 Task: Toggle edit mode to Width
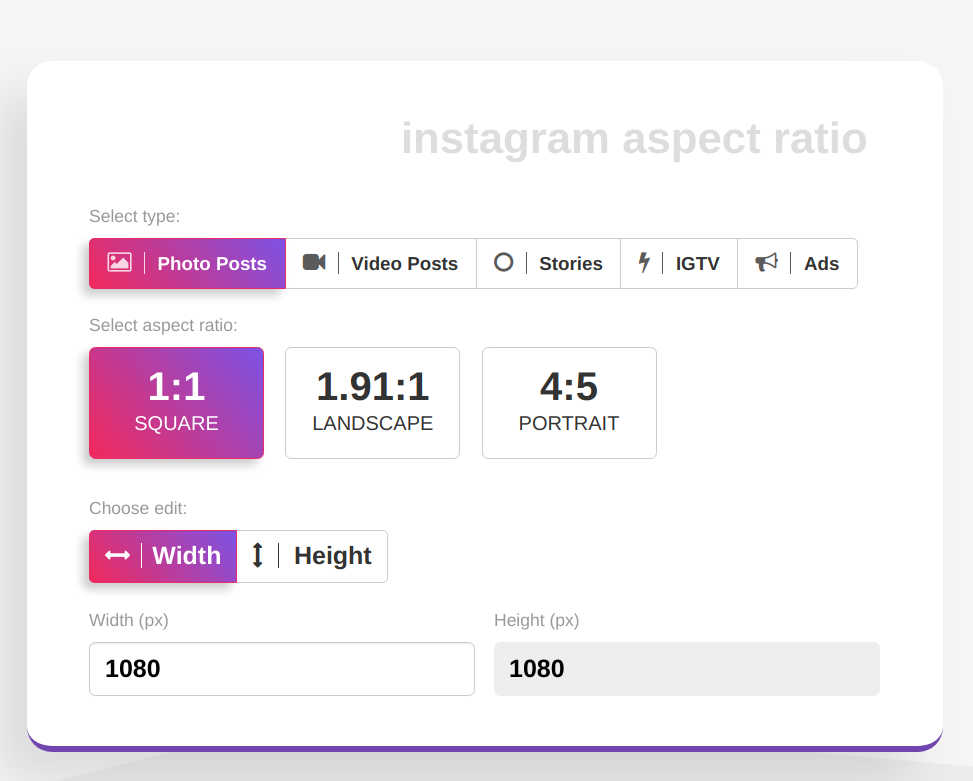[x=163, y=556]
